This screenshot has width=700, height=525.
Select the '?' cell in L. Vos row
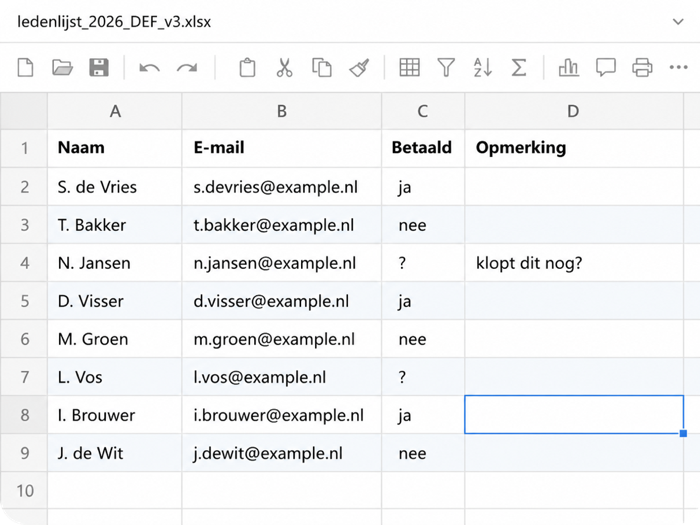click(423, 377)
